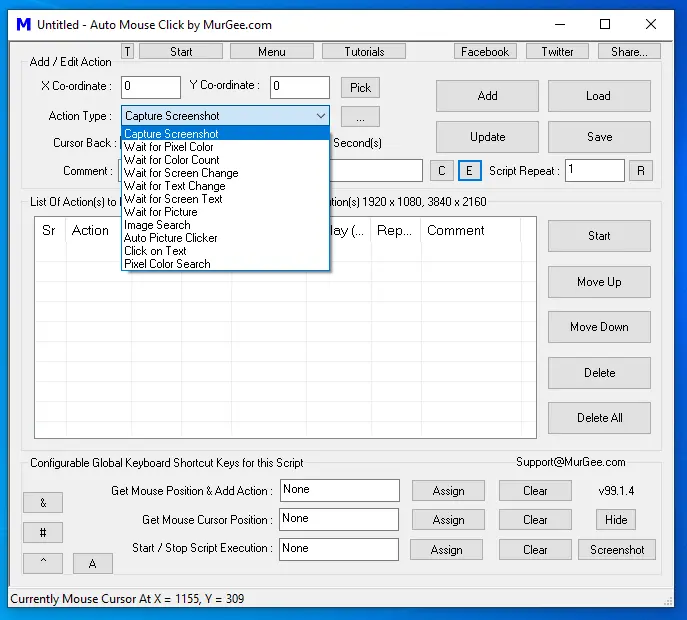The image size is (687, 620).
Task: Click the E button next to Comment
Action: tap(469, 170)
